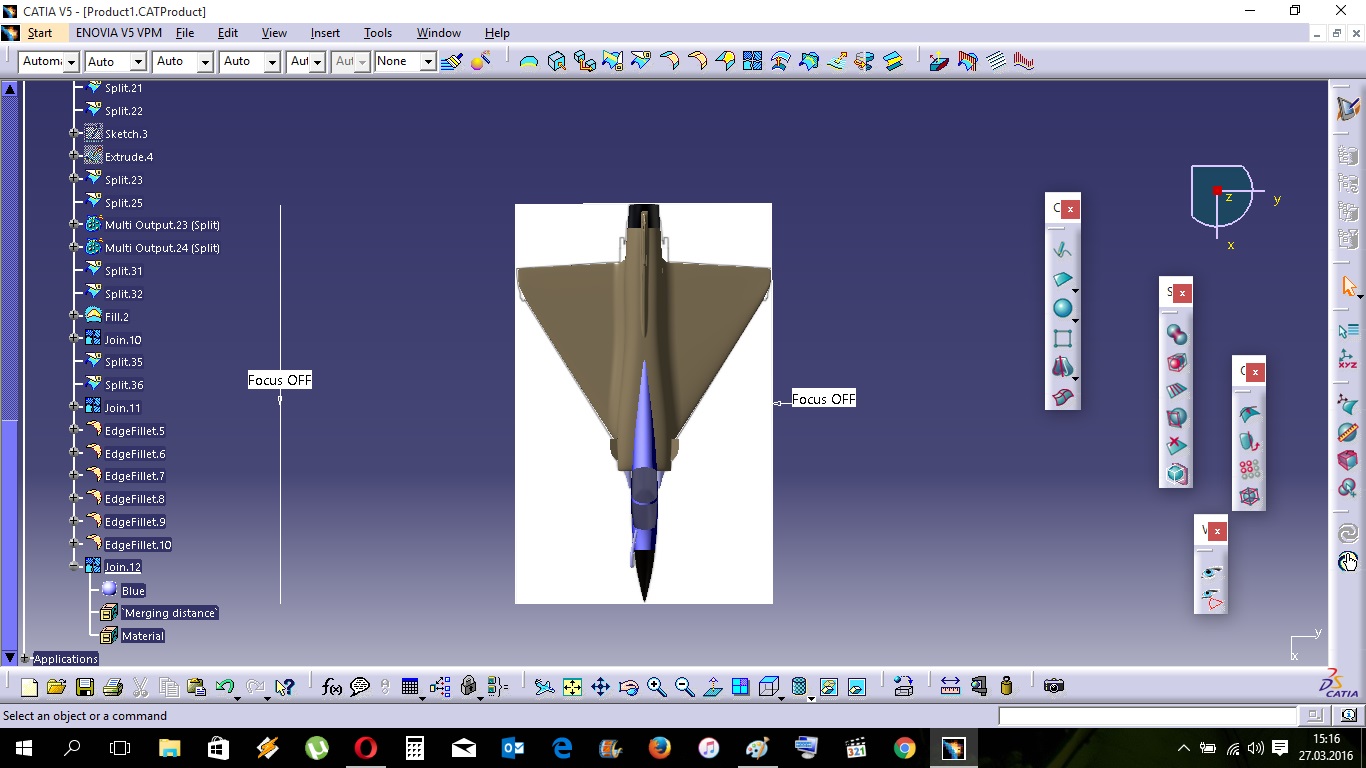Select the sphere surface tool in floating toolbar

click(x=1062, y=309)
